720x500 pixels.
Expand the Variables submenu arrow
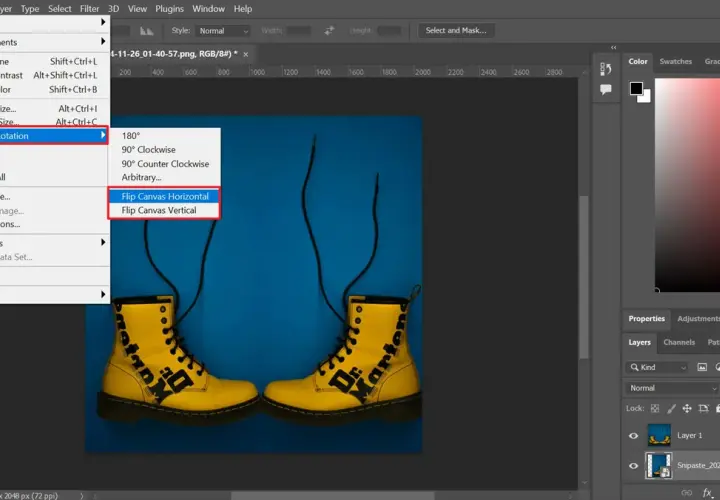(x=103, y=242)
